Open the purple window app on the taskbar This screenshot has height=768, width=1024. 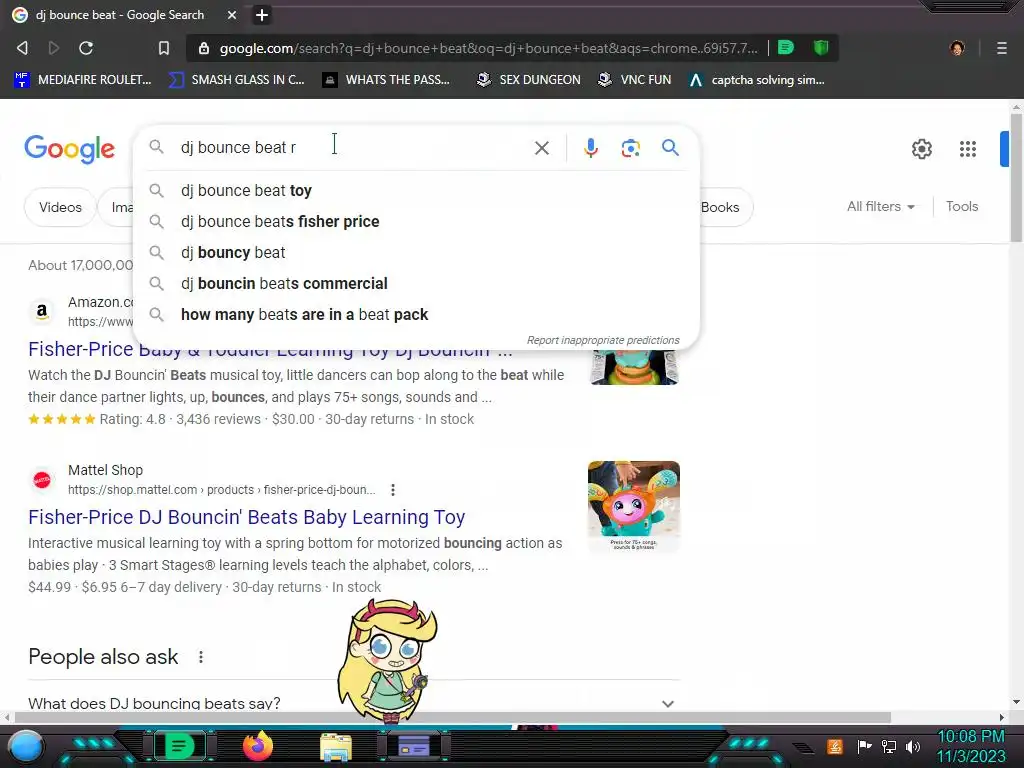coord(413,746)
